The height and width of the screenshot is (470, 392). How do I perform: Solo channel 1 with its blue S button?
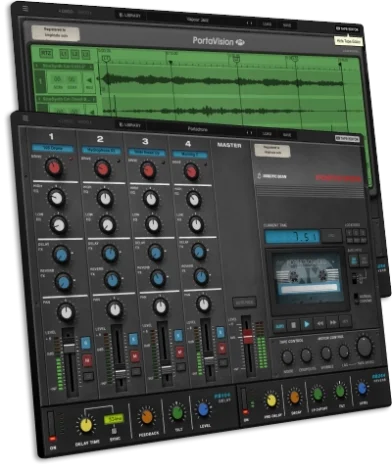86,343
